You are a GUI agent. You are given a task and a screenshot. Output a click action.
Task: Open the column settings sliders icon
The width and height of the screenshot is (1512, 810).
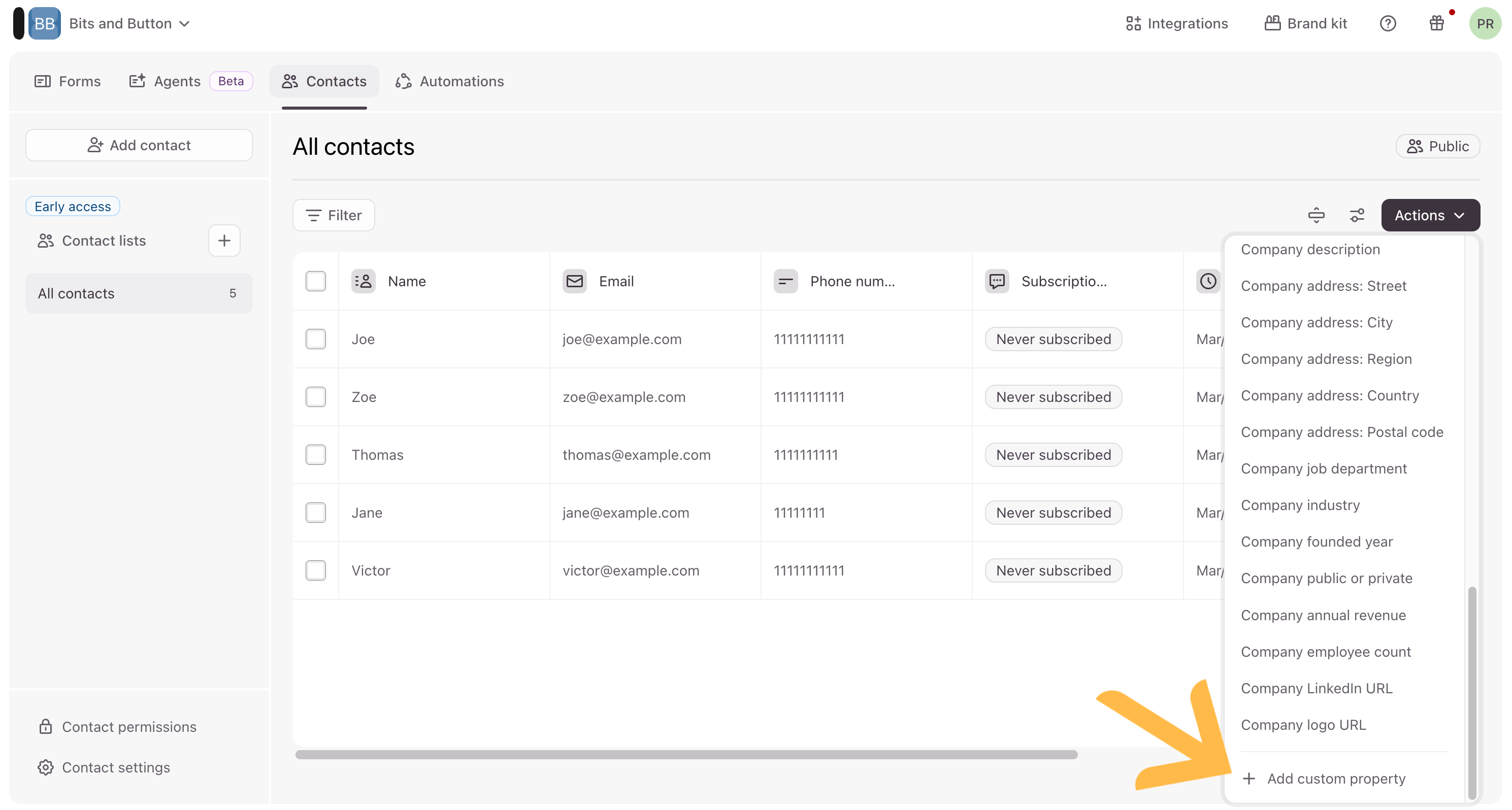tap(1357, 215)
